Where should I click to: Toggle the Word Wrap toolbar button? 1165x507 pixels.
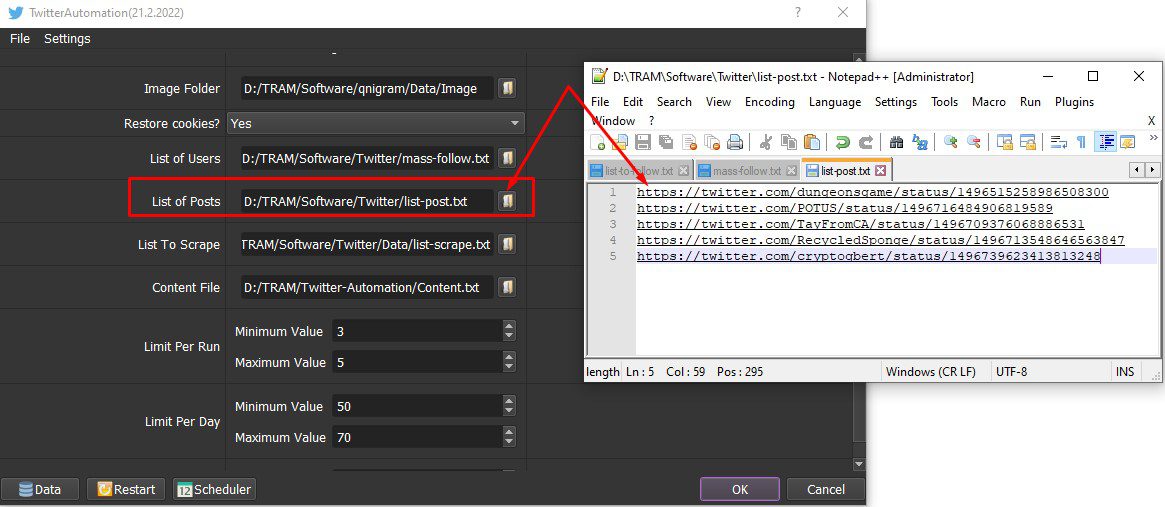1059,142
